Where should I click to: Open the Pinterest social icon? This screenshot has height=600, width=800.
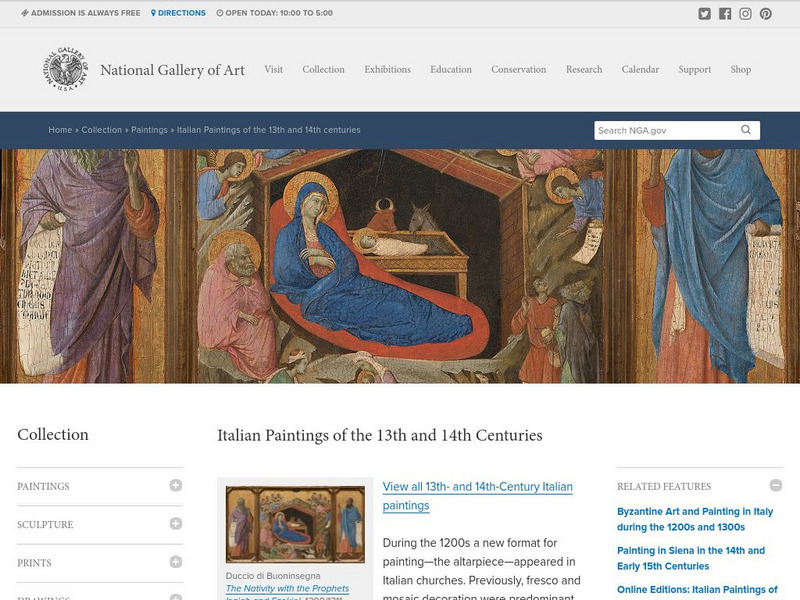(765, 14)
